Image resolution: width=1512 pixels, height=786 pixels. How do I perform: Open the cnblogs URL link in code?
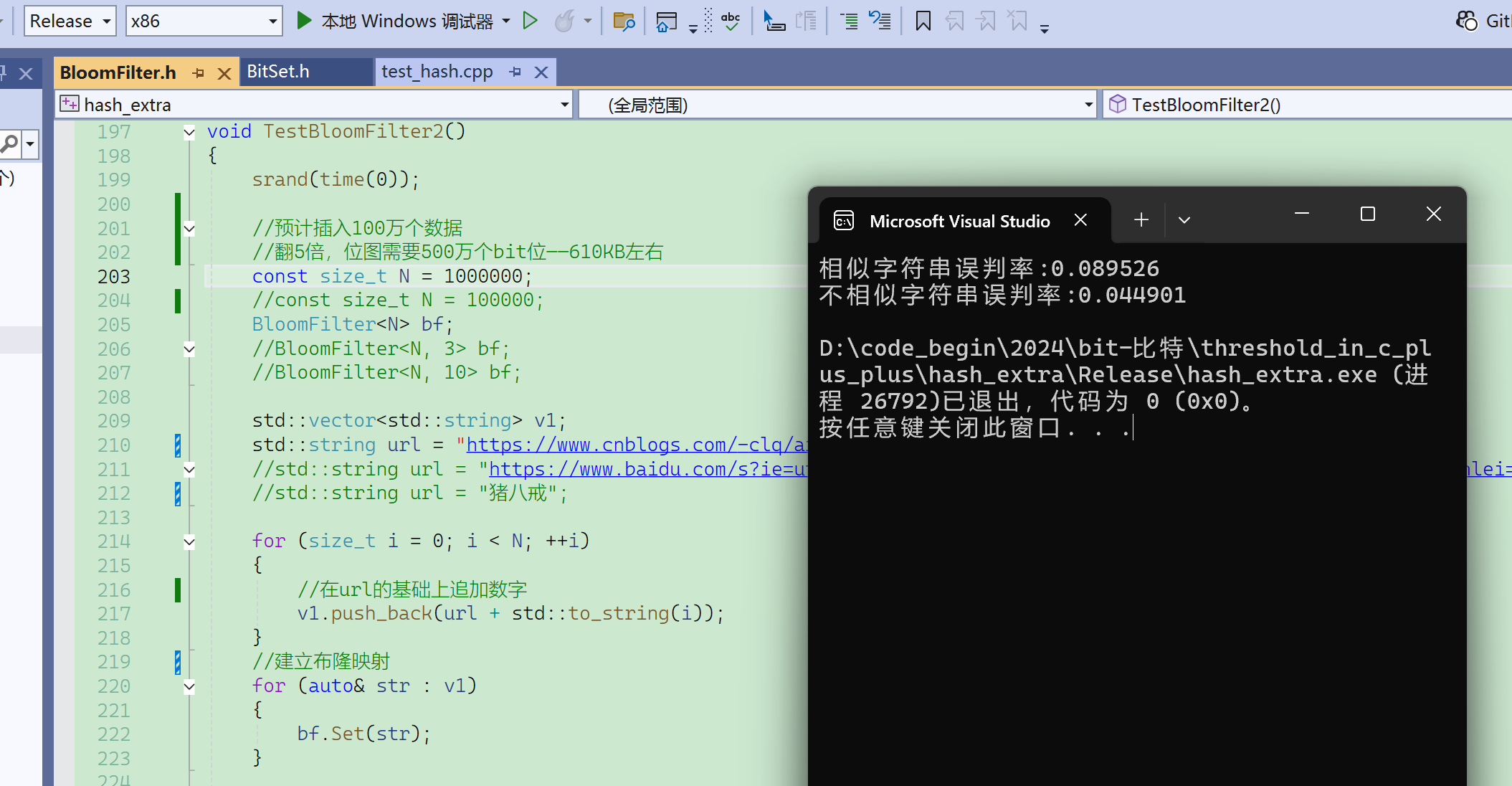[631, 445]
